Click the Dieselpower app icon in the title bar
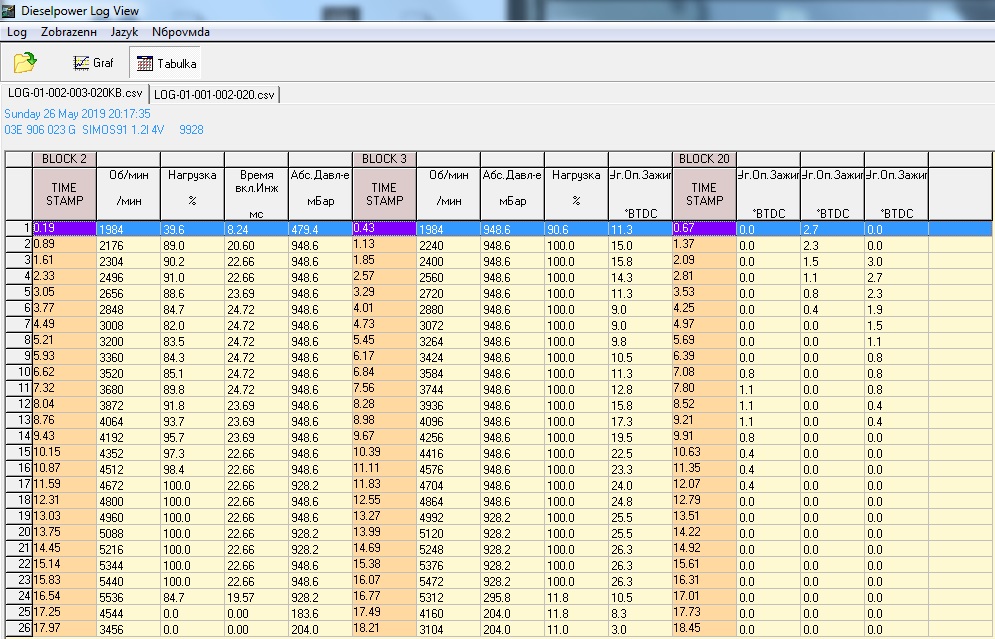The image size is (995, 639). [10, 11]
